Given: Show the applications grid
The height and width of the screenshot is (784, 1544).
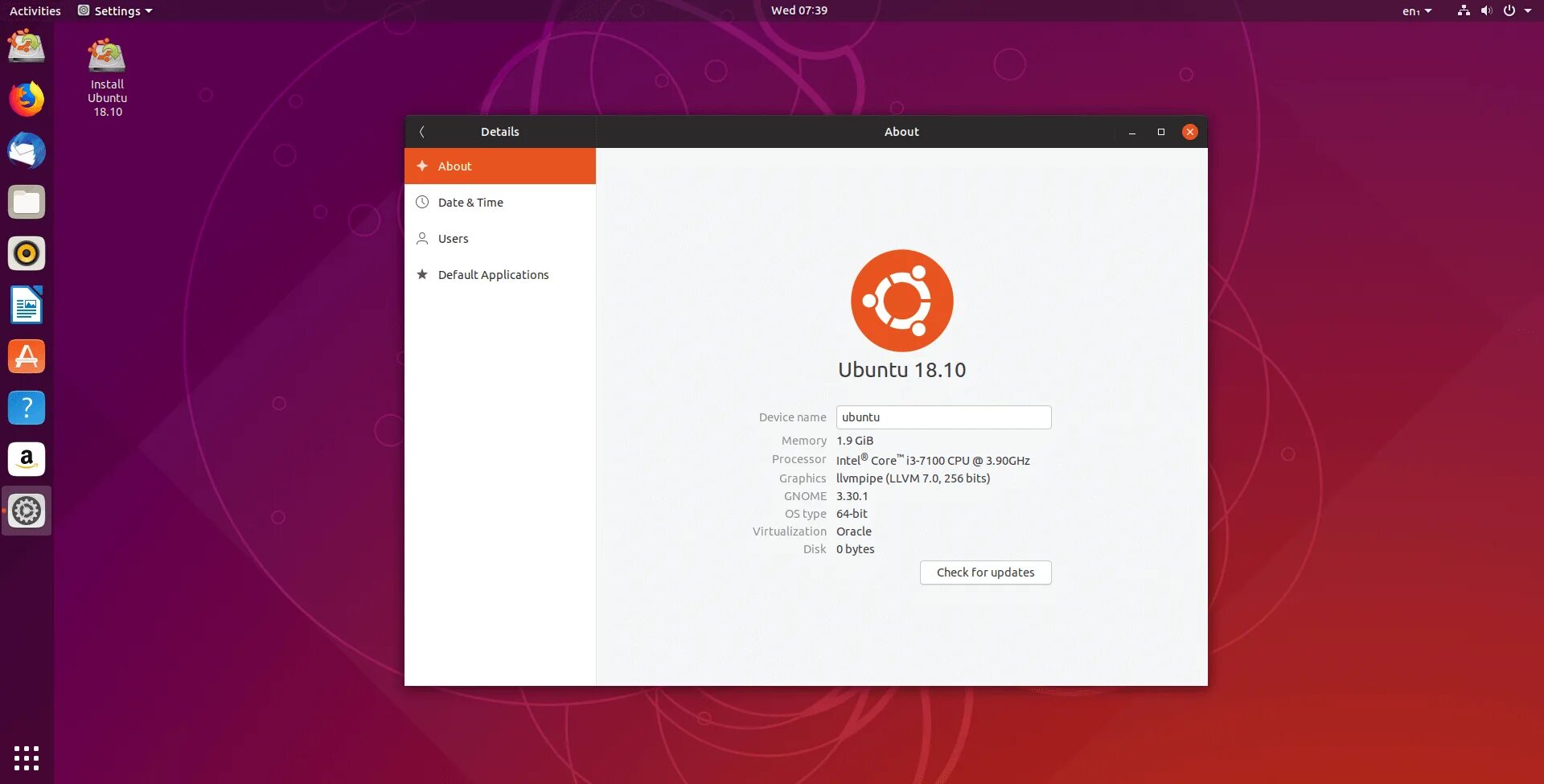Looking at the screenshot, I should [x=27, y=757].
